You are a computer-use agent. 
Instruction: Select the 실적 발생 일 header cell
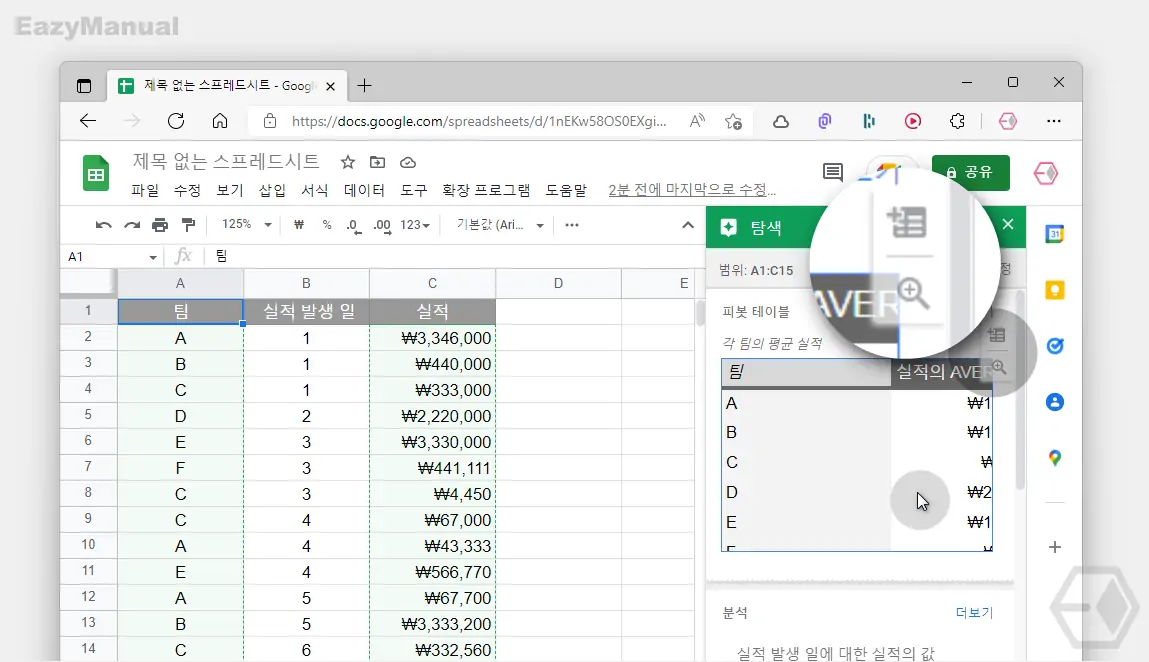click(306, 312)
